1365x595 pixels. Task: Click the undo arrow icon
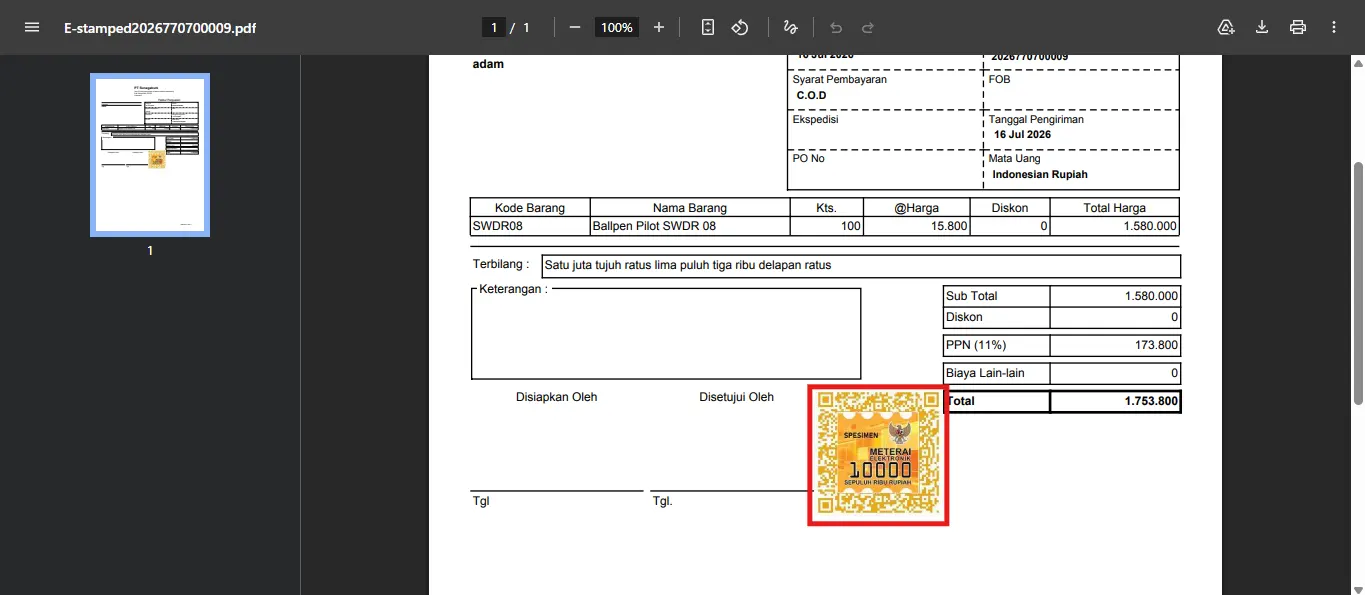pos(836,27)
